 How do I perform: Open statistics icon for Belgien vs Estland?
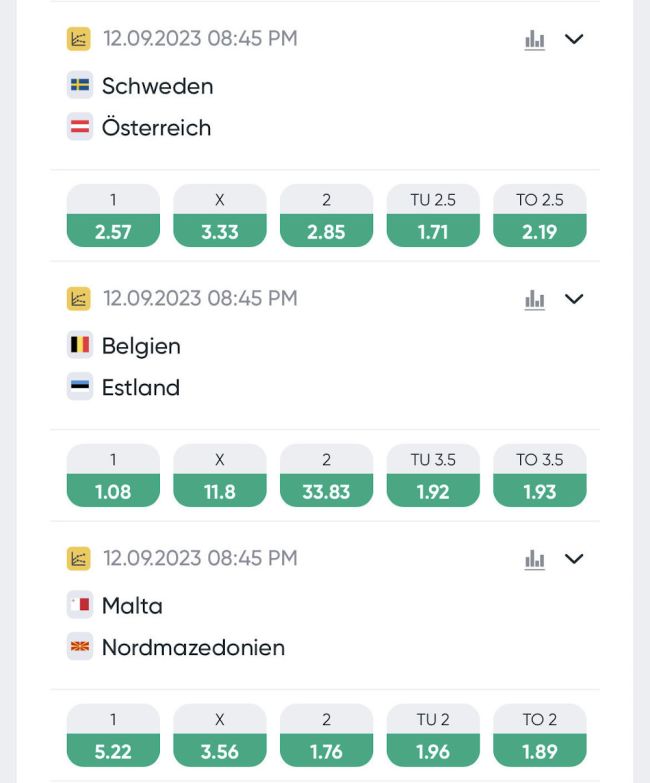tap(535, 299)
